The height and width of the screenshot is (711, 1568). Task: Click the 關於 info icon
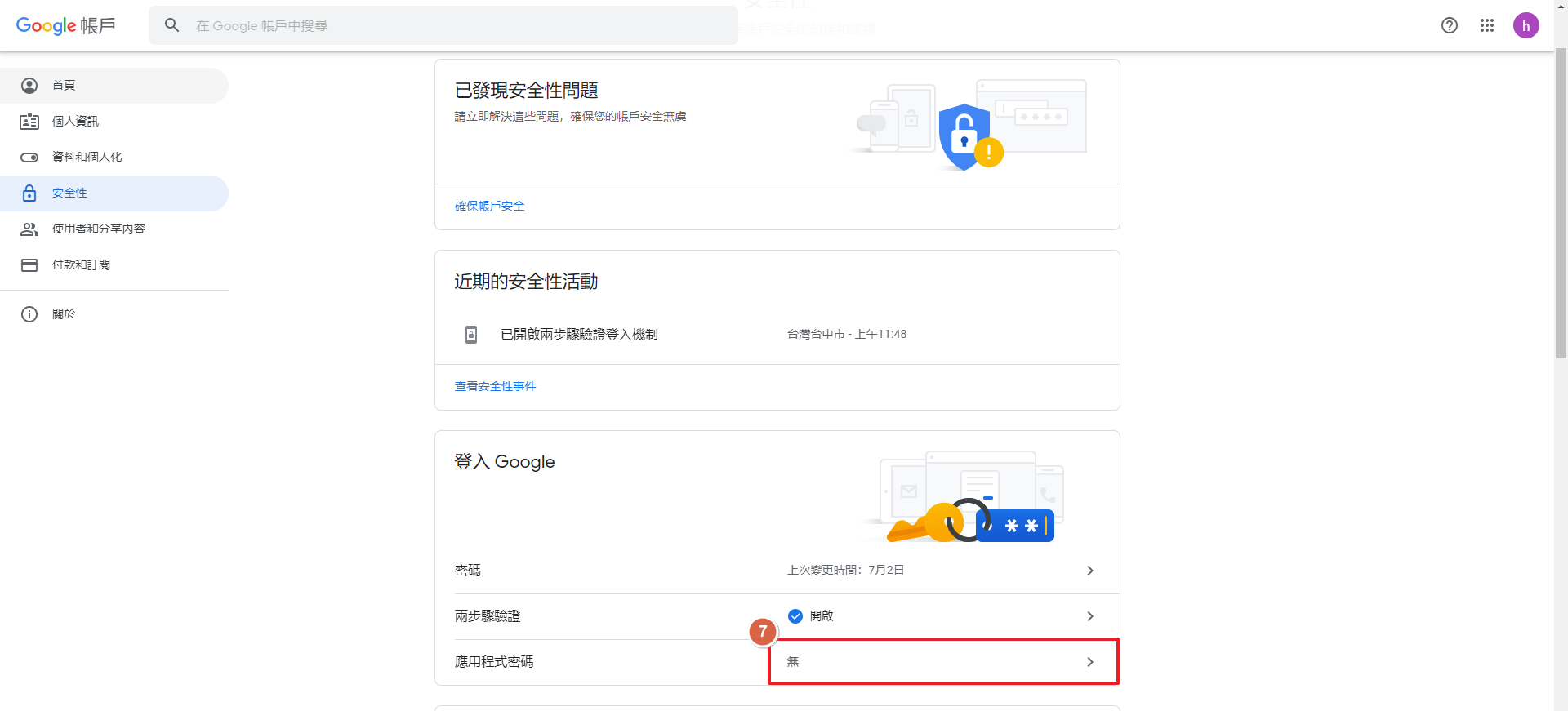29,314
